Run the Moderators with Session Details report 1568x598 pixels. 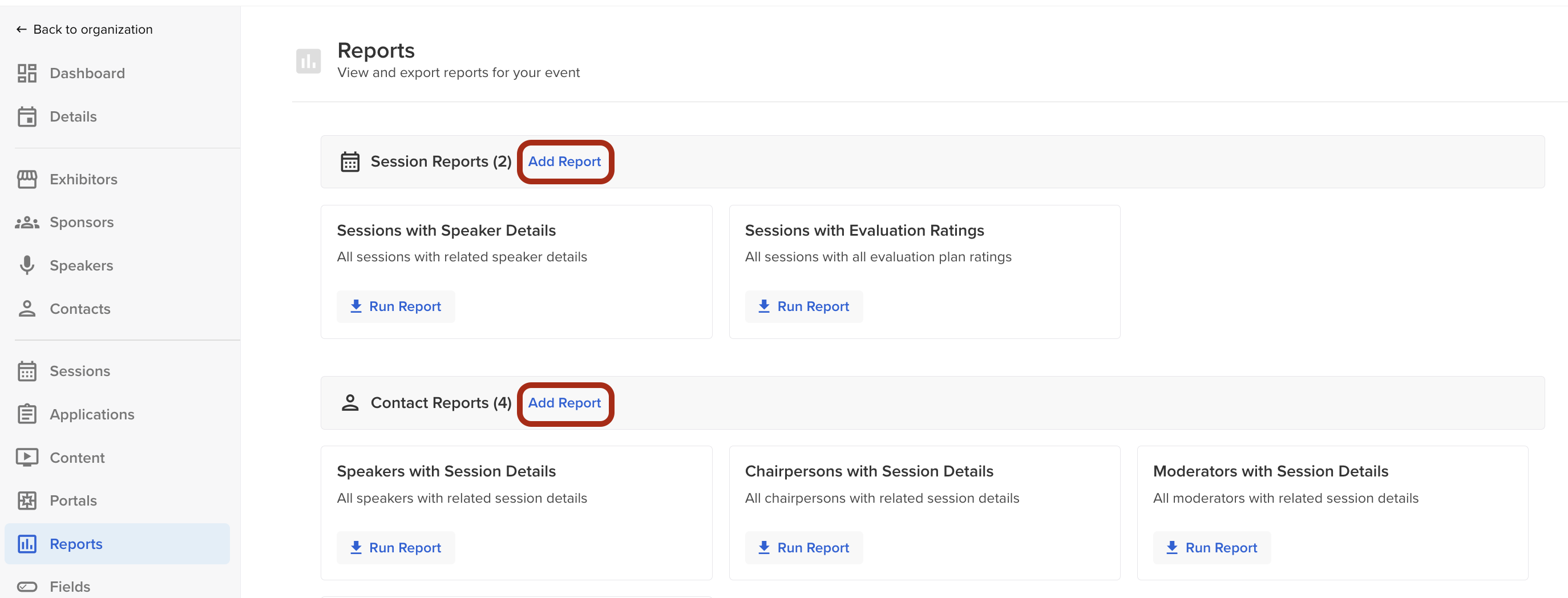pos(1211,547)
